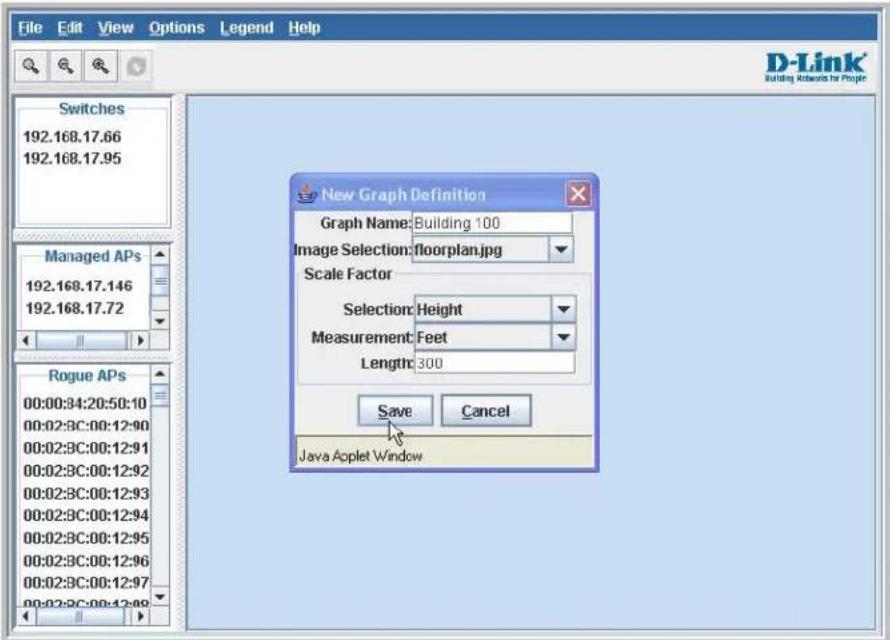The width and height of the screenshot is (890, 640).
Task: Expand the Image Selection dropdown arrow
Action: [561, 250]
